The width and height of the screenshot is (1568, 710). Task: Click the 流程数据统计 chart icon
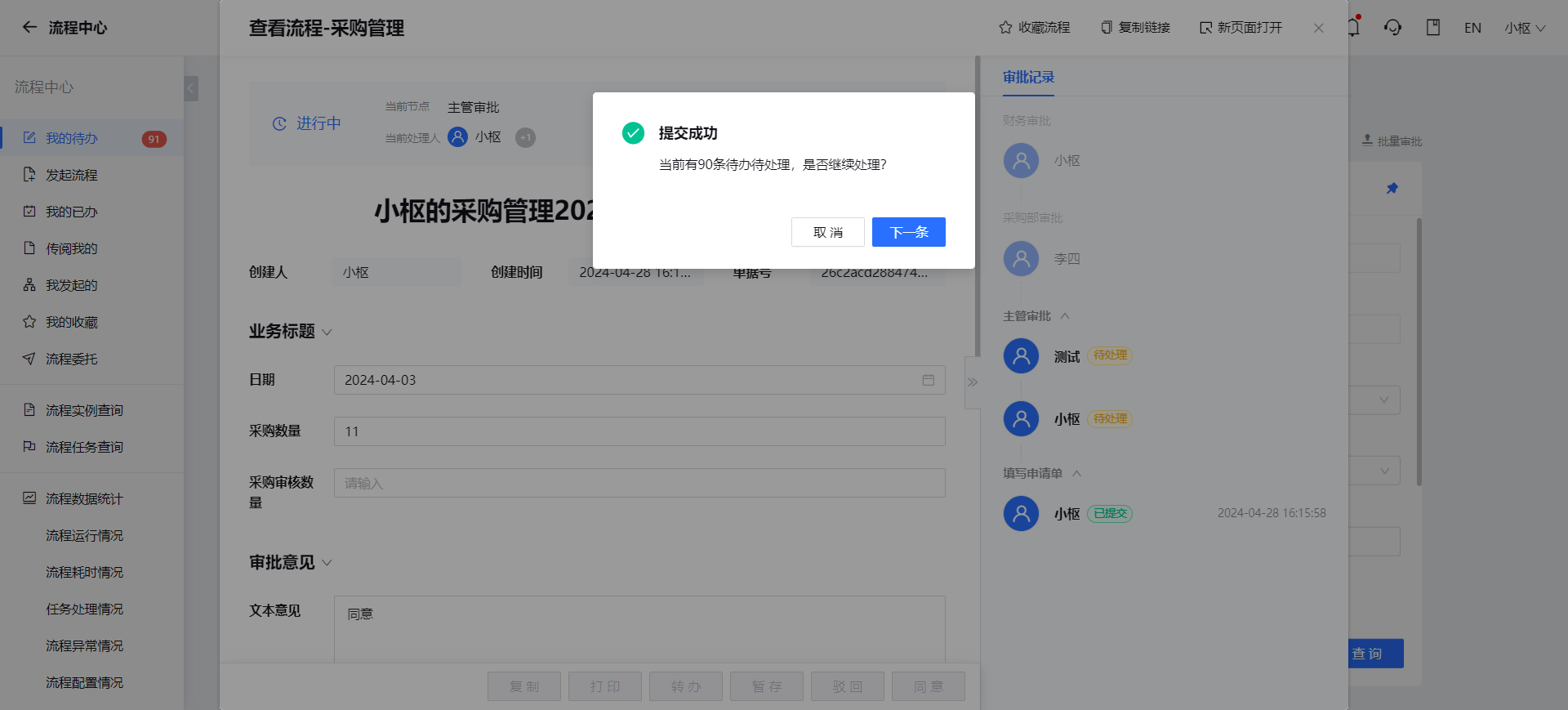(x=29, y=498)
